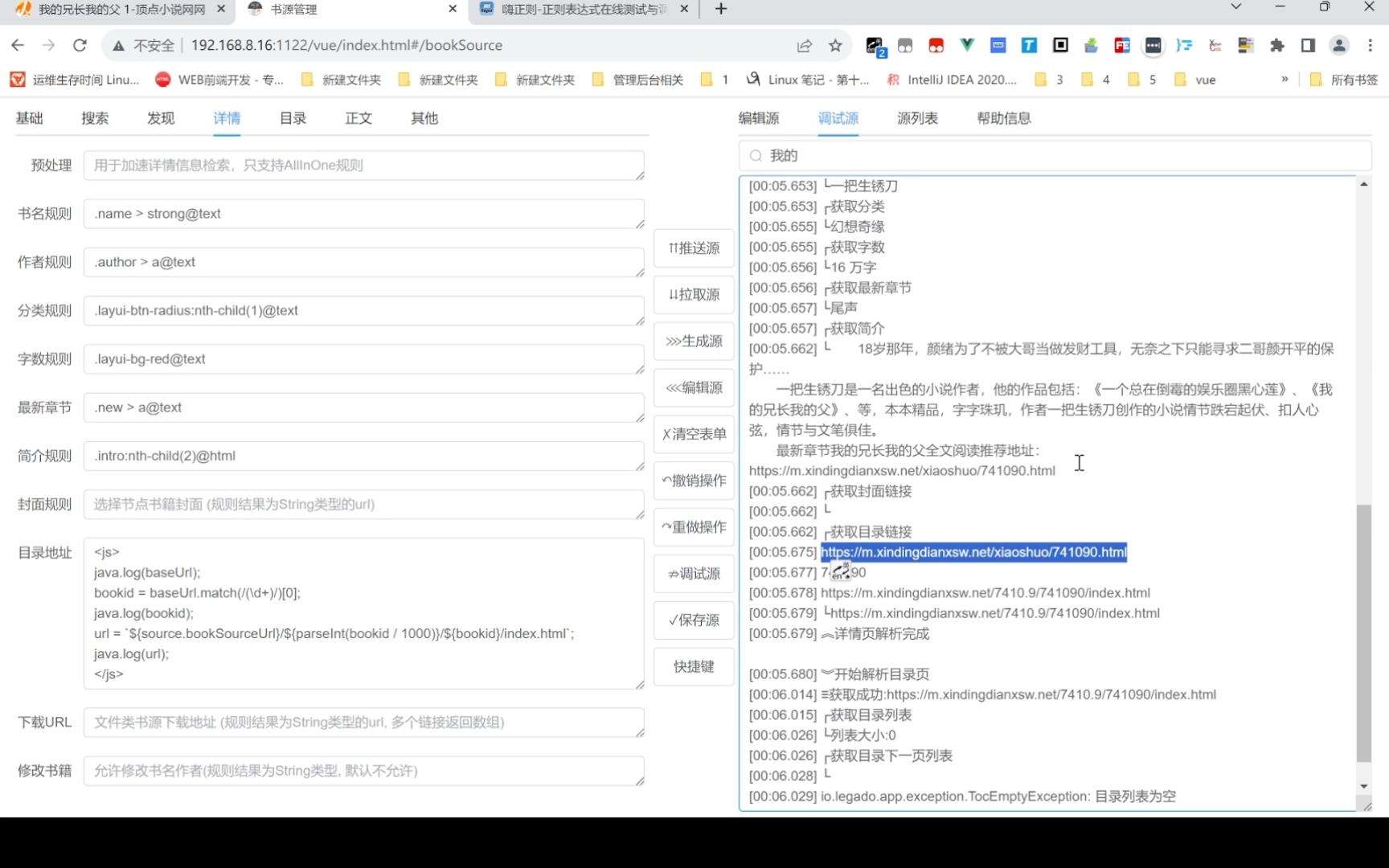Focus the 封面规则 input field

[x=363, y=505]
